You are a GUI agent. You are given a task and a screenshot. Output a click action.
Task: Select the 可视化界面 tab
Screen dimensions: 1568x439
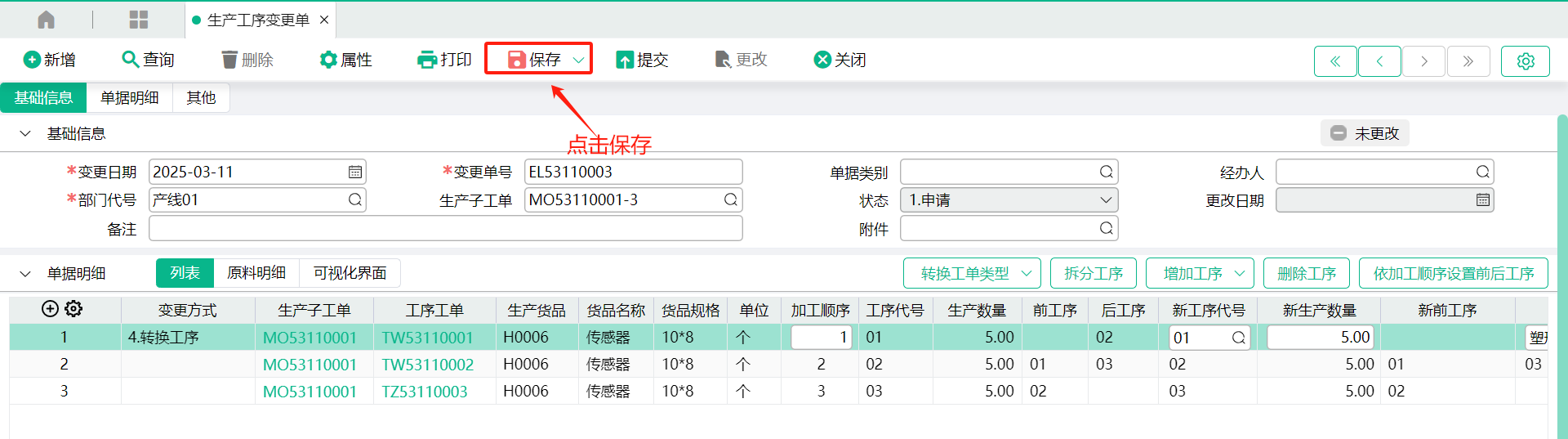pyautogui.click(x=350, y=273)
